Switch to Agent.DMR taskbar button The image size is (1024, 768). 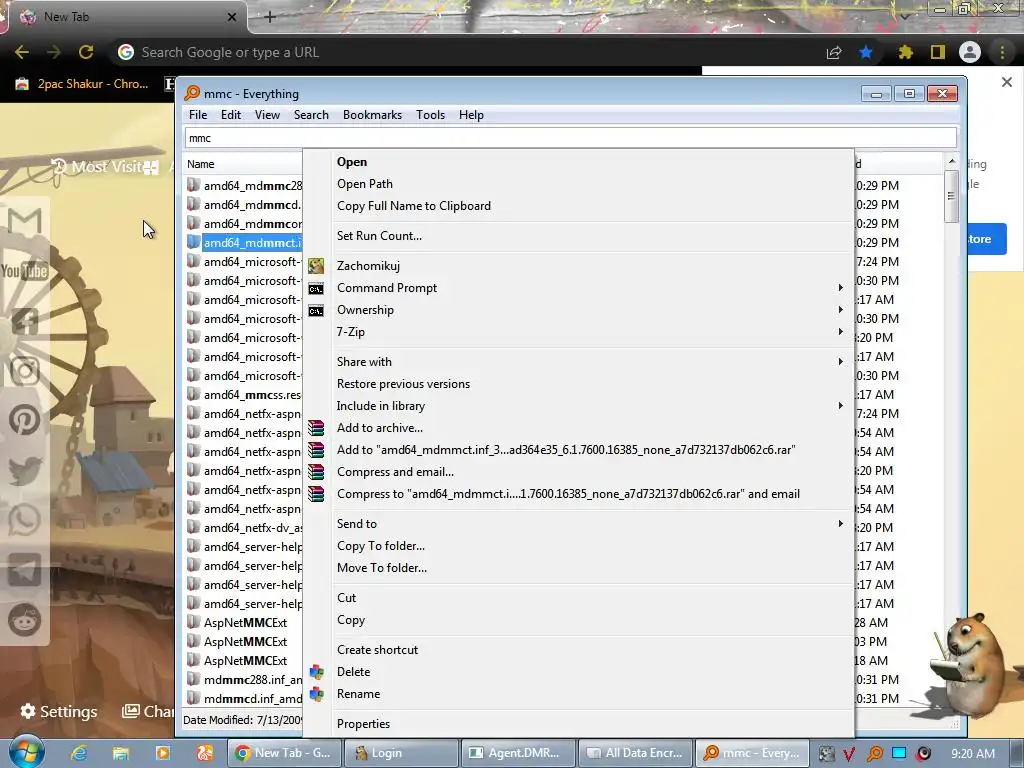point(519,753)
